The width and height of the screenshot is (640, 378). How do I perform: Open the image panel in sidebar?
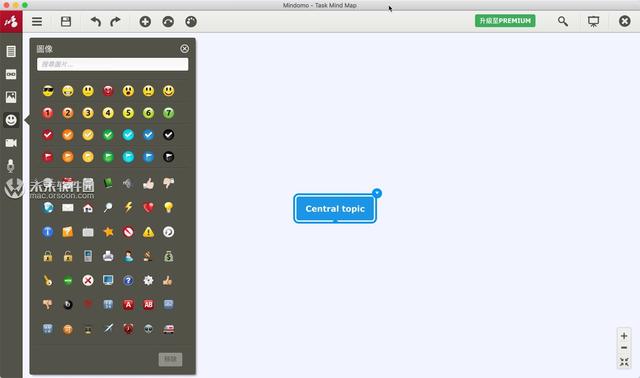11,97
